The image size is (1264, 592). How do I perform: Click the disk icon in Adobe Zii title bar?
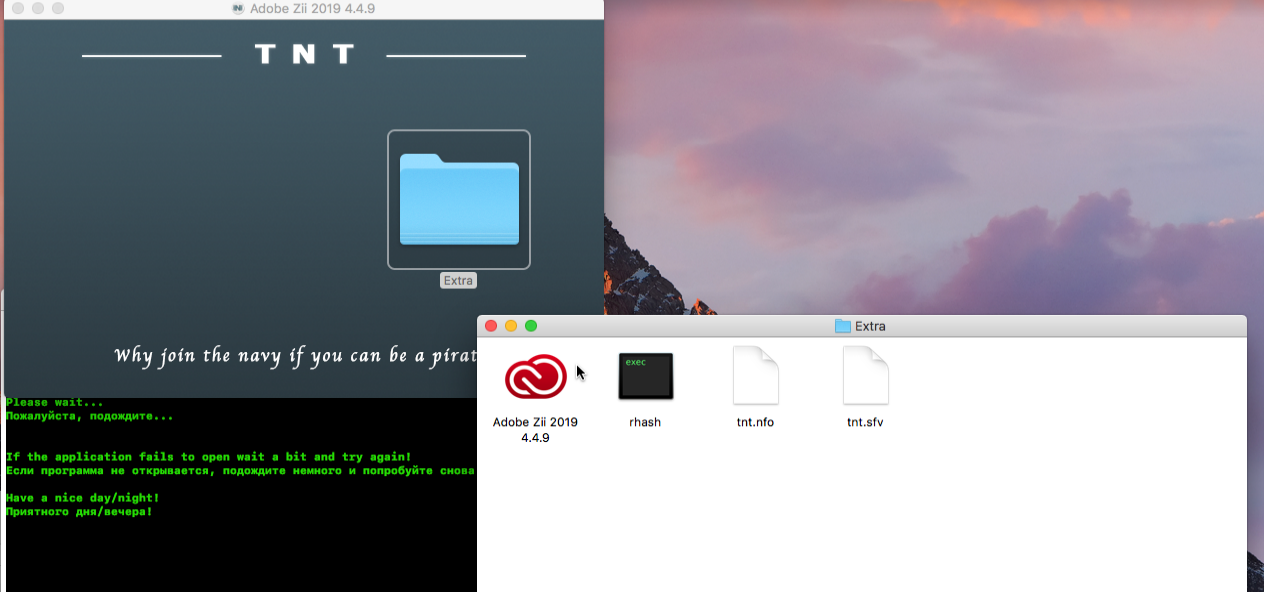(x=238, y=8)
